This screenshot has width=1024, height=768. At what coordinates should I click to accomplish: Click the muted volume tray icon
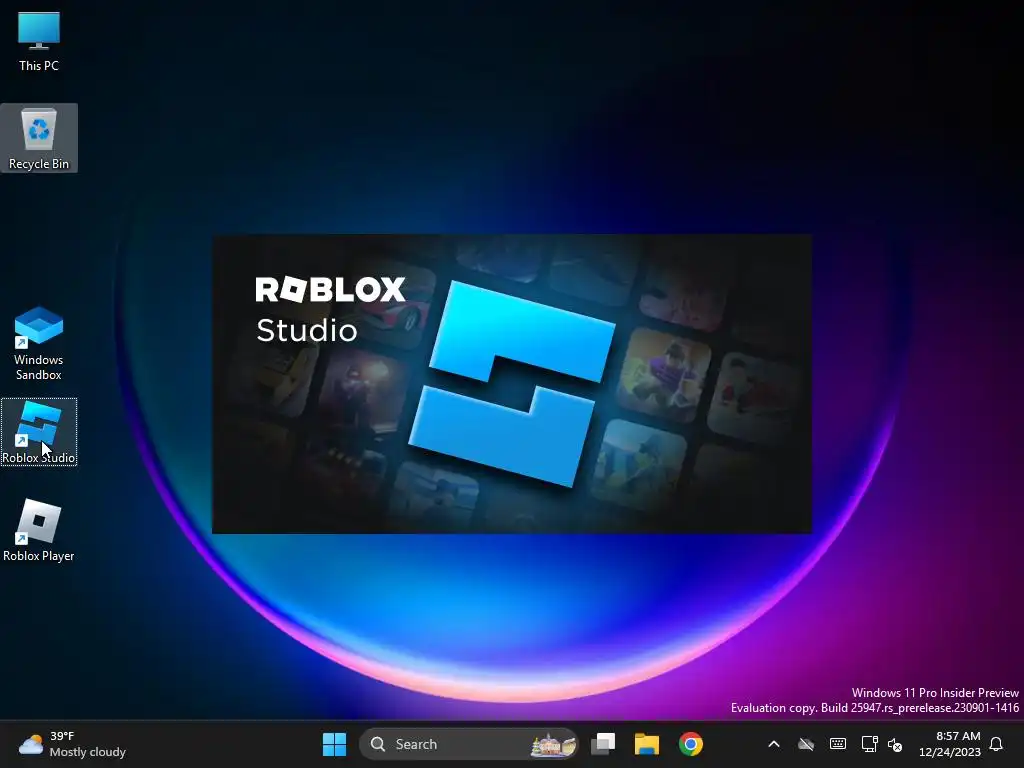point(895,744)
